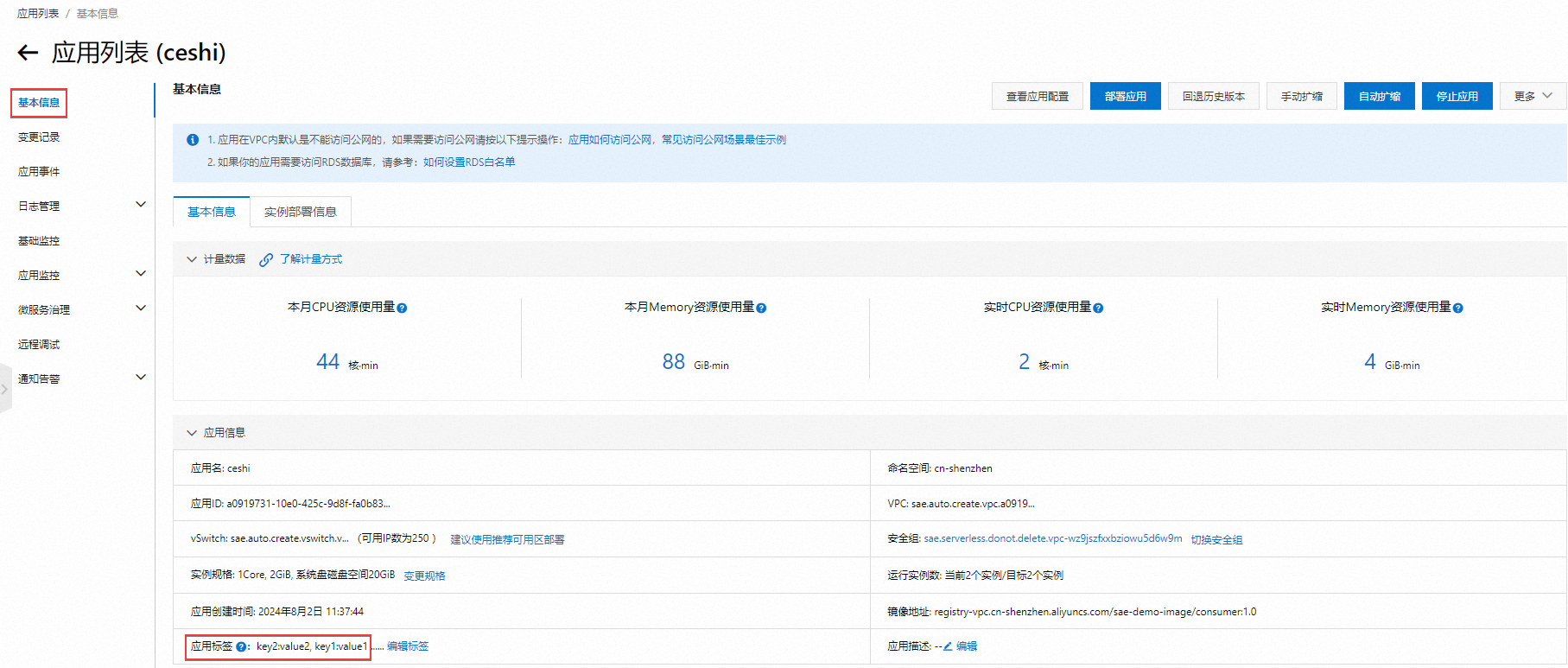Select 基本信息 in the sidebar
The image size is (1568, 668).
point(39,103)
